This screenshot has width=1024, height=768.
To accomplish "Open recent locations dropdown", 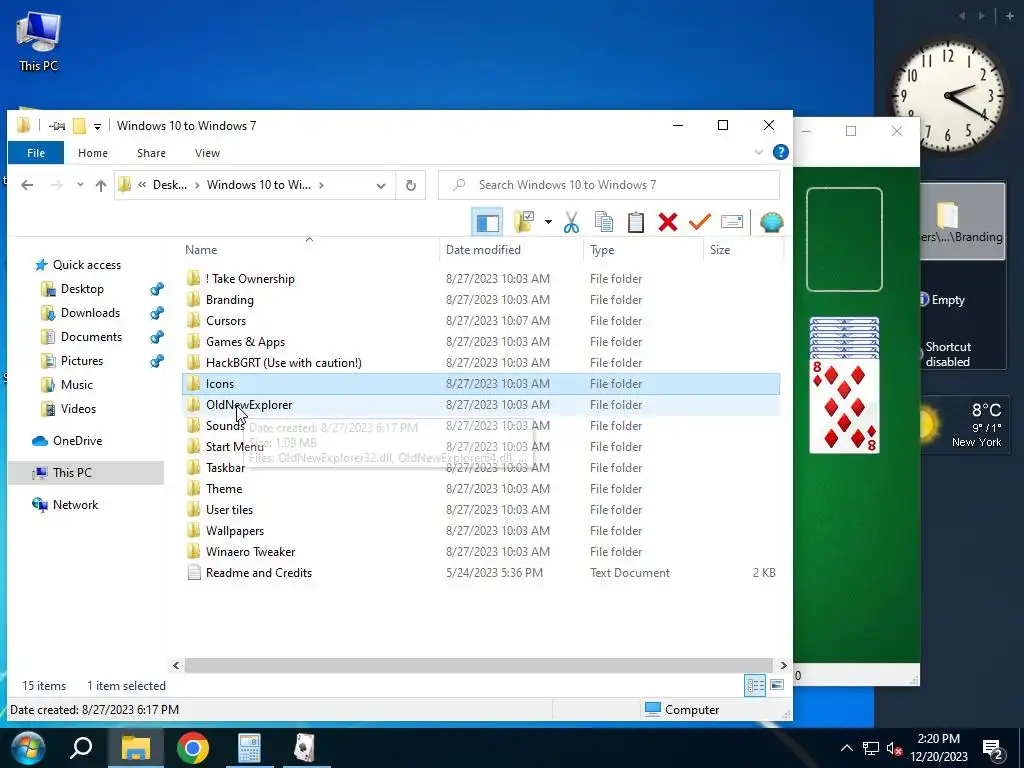I will [80, 185].
